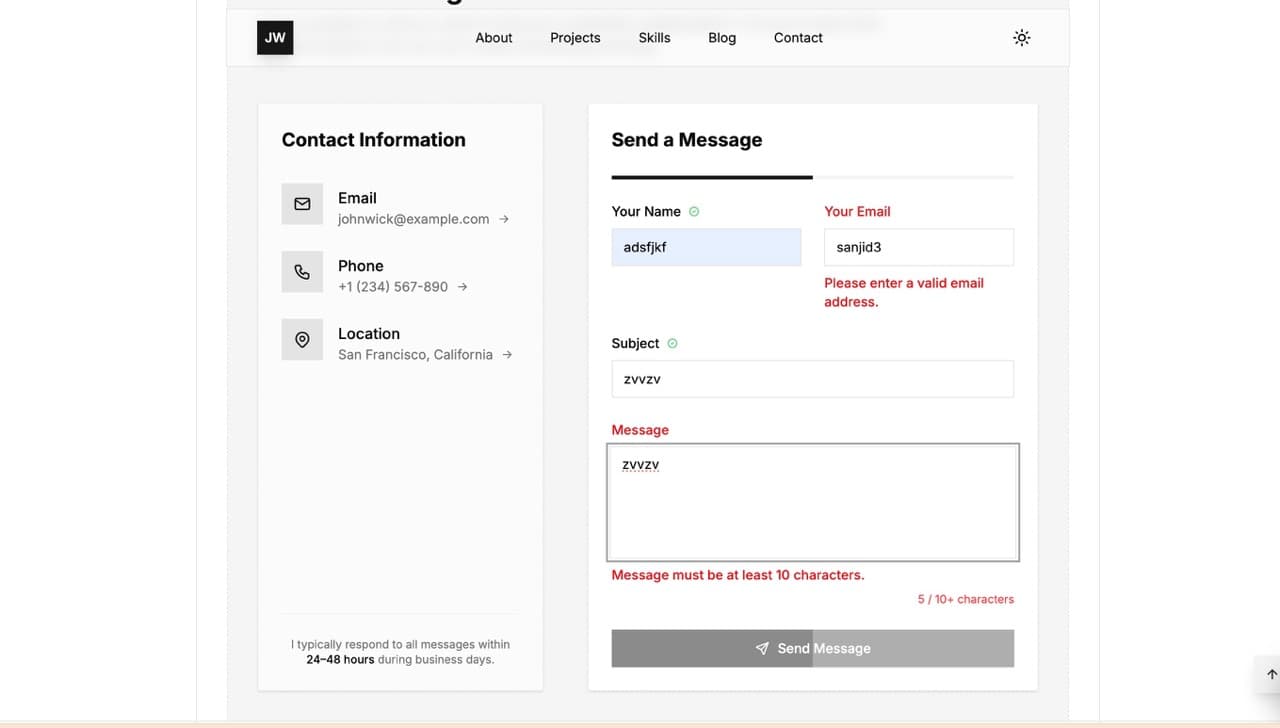The height and width of the screenshot is (728, 1280).
Task: Click arrow next to johnwick@example.com
Action: click(x=504, y=219)
